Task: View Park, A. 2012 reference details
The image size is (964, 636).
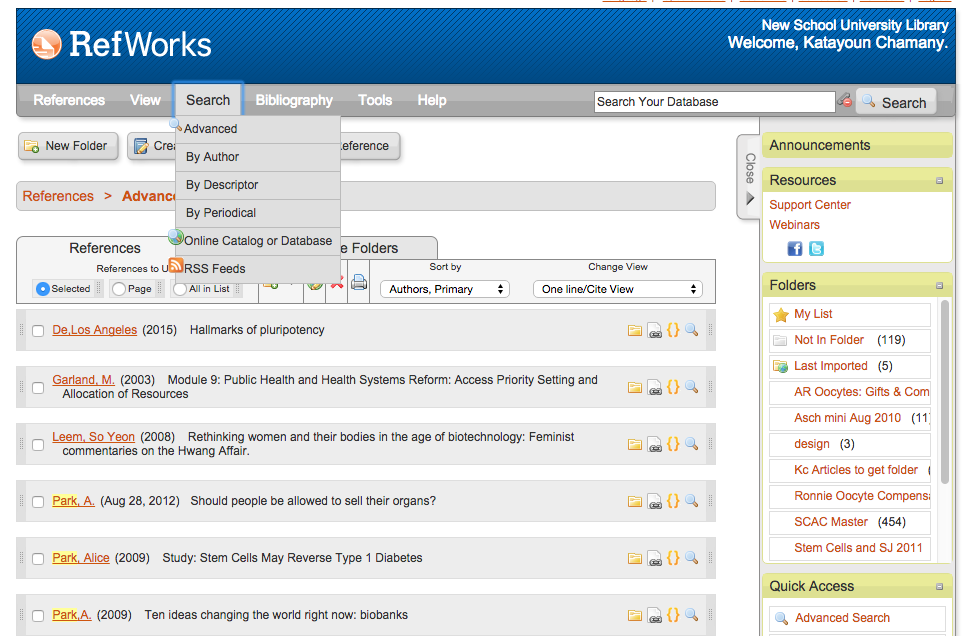Action: tap(692, 501)
